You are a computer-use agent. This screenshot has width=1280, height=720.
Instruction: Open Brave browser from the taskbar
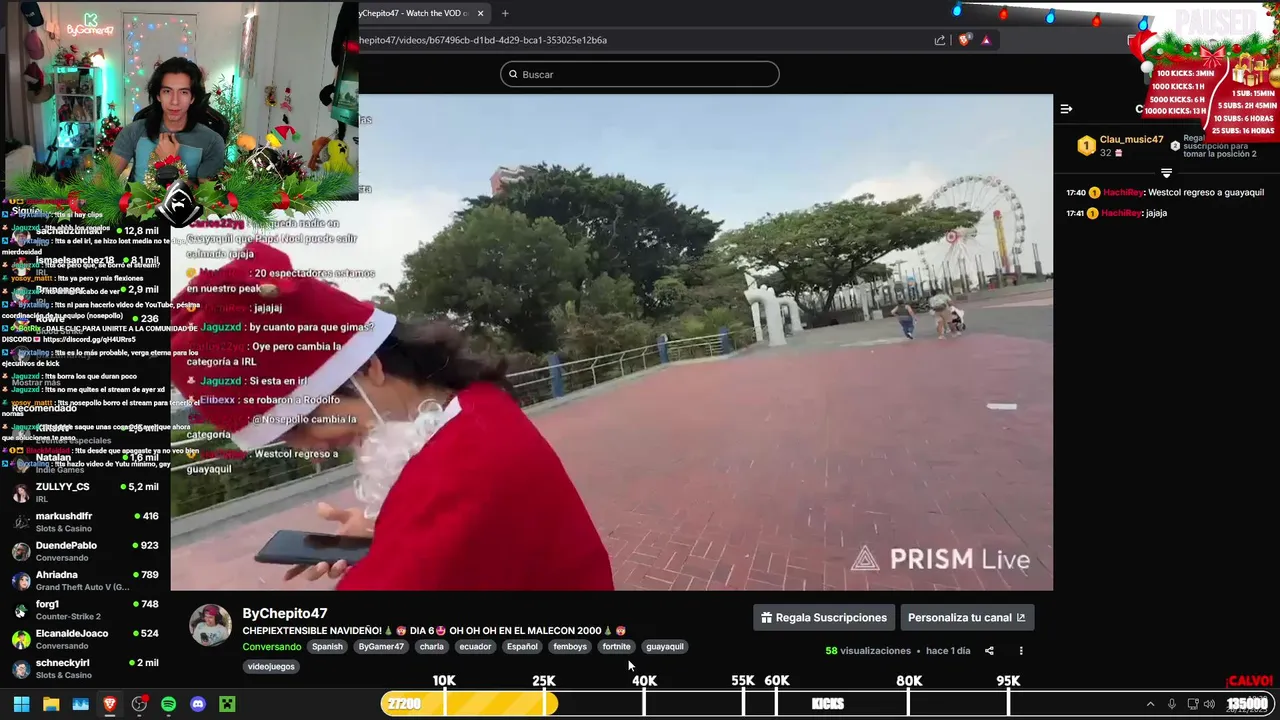pos(110,704)
